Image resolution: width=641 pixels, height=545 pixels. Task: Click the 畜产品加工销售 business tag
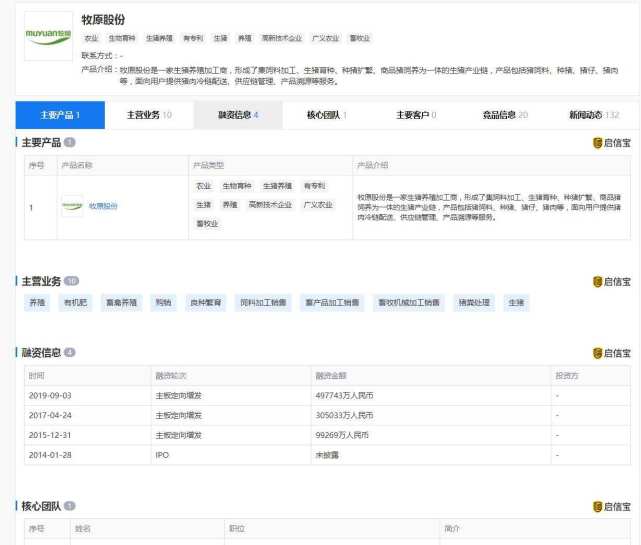click(332, 303)
